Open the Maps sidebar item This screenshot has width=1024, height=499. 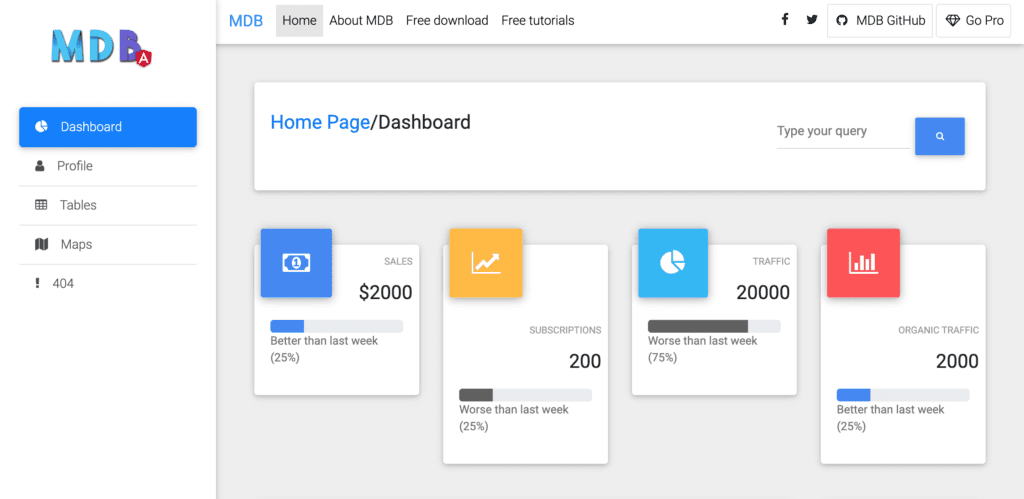[x=108, y=244]
